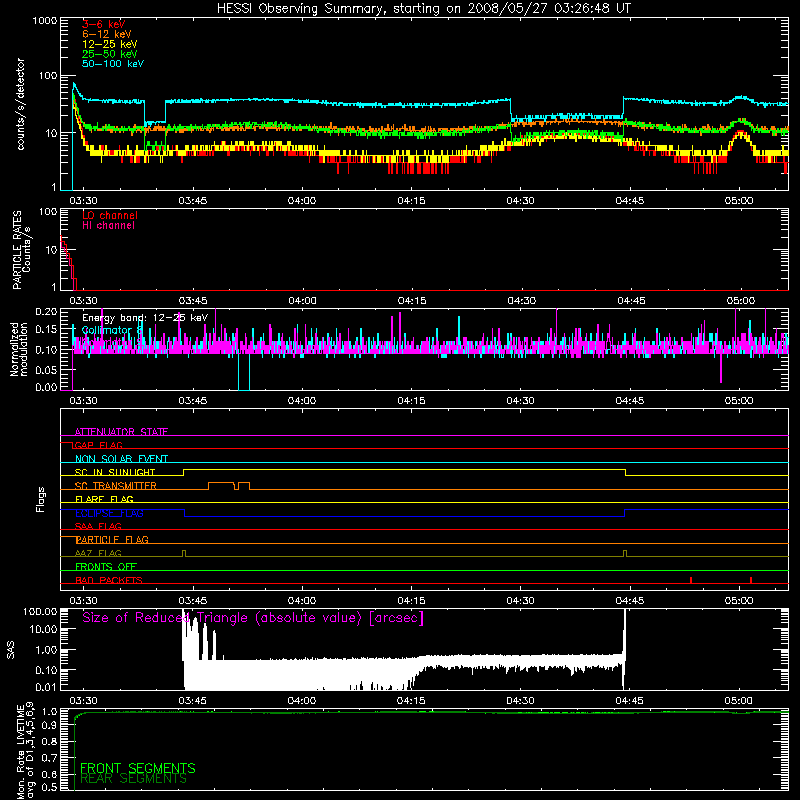Click 04:30 tick under the modulation panel
Image resolution: width=800 pixels, height=800 pixels.
(520, 401)
